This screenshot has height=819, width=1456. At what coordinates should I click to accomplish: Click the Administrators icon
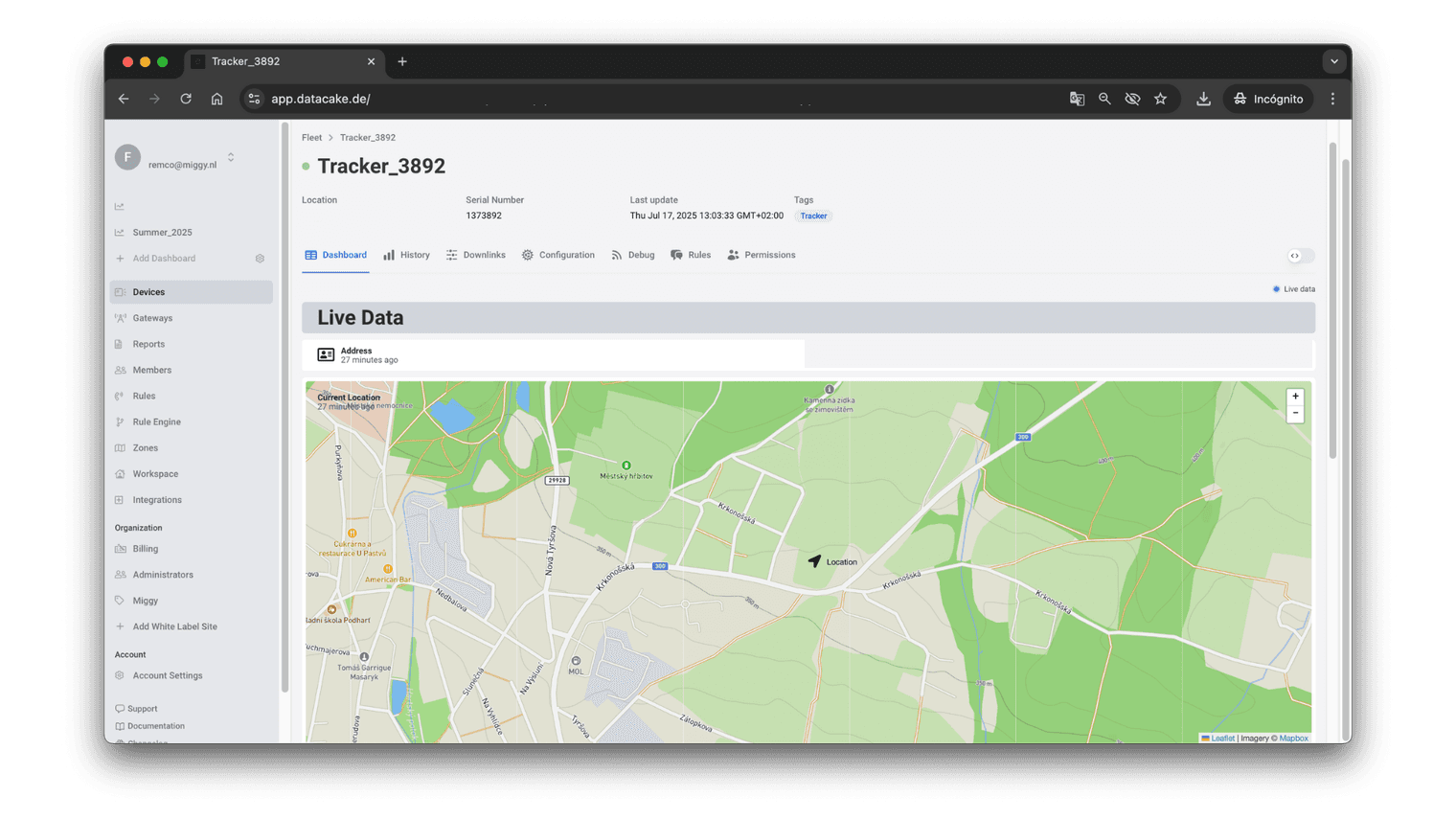point(120,575)
